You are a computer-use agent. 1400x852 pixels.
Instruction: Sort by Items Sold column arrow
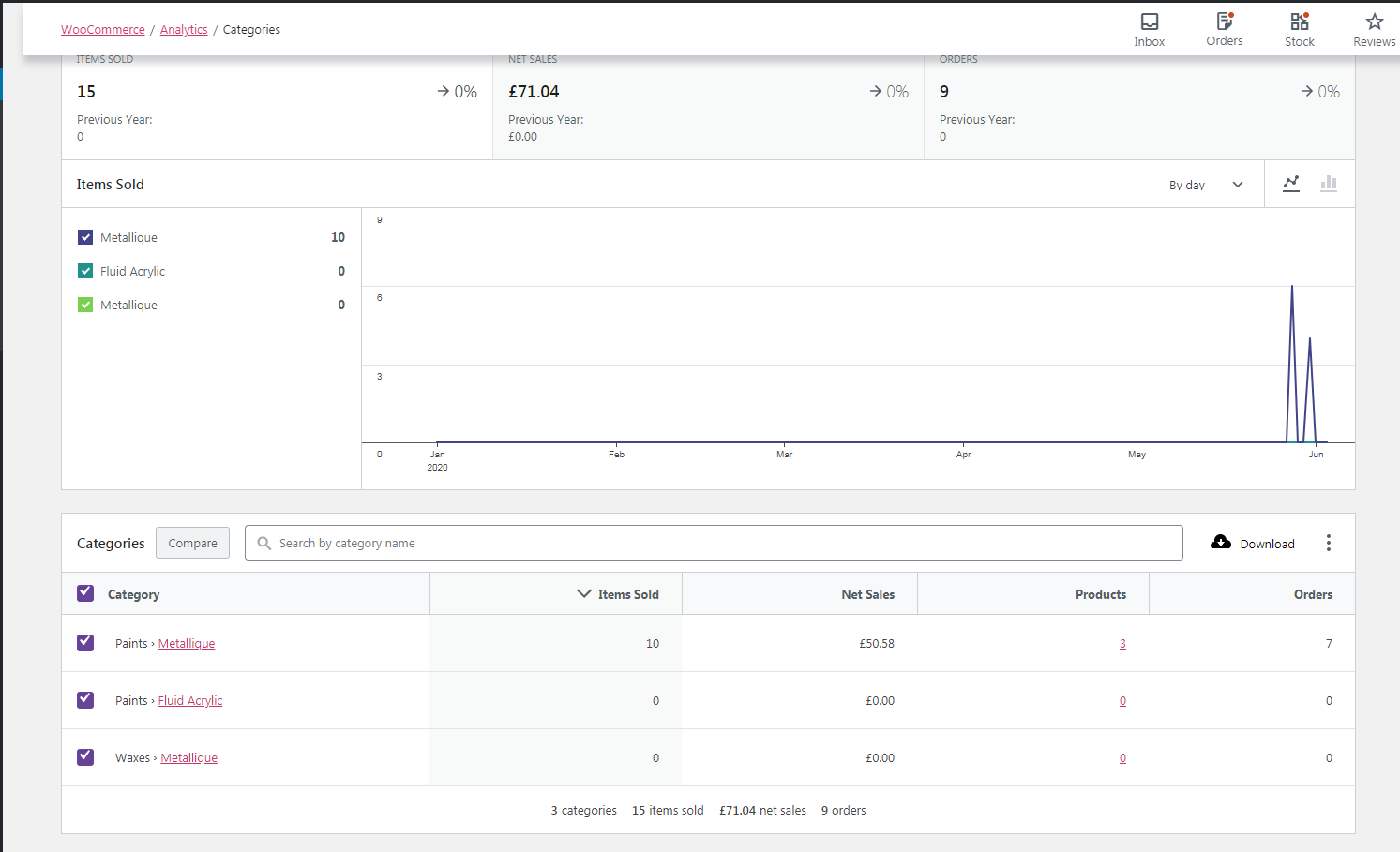click(x=584, y=593)
